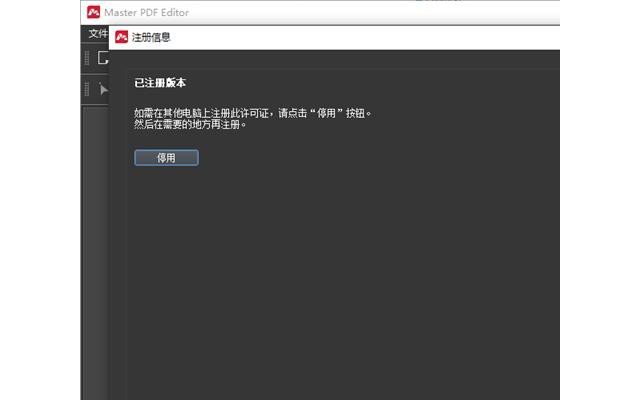Click the text line starting 如需在其他电脑上注册

[x=253, y=113]
